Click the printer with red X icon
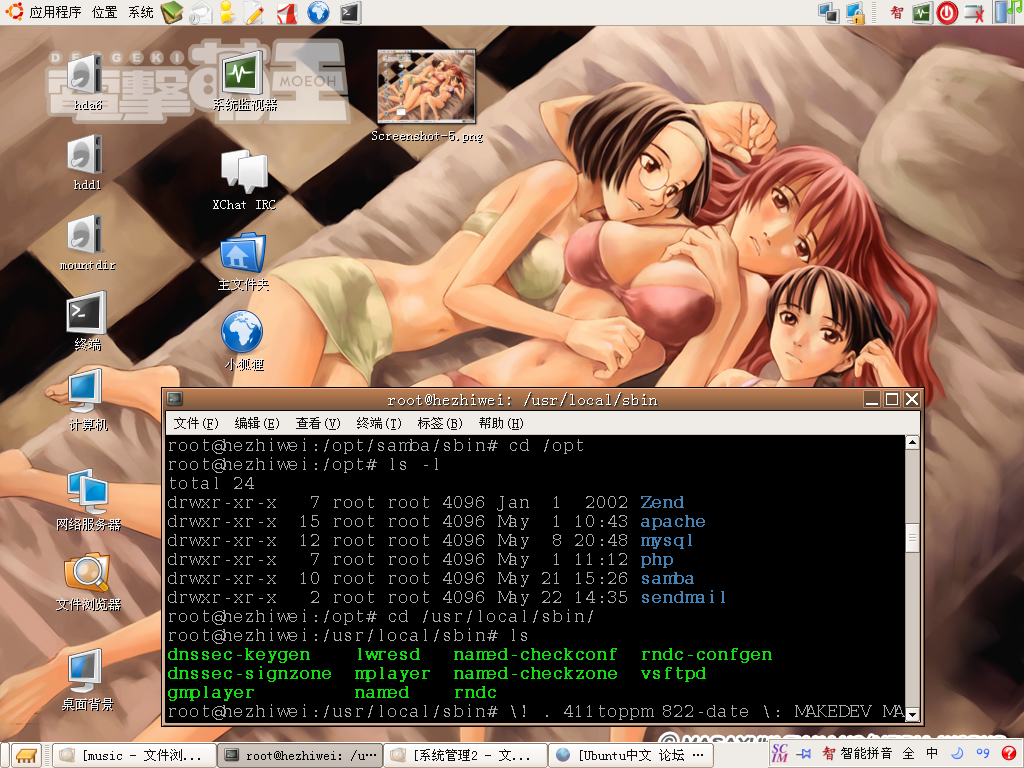 [x=974, y=13]
